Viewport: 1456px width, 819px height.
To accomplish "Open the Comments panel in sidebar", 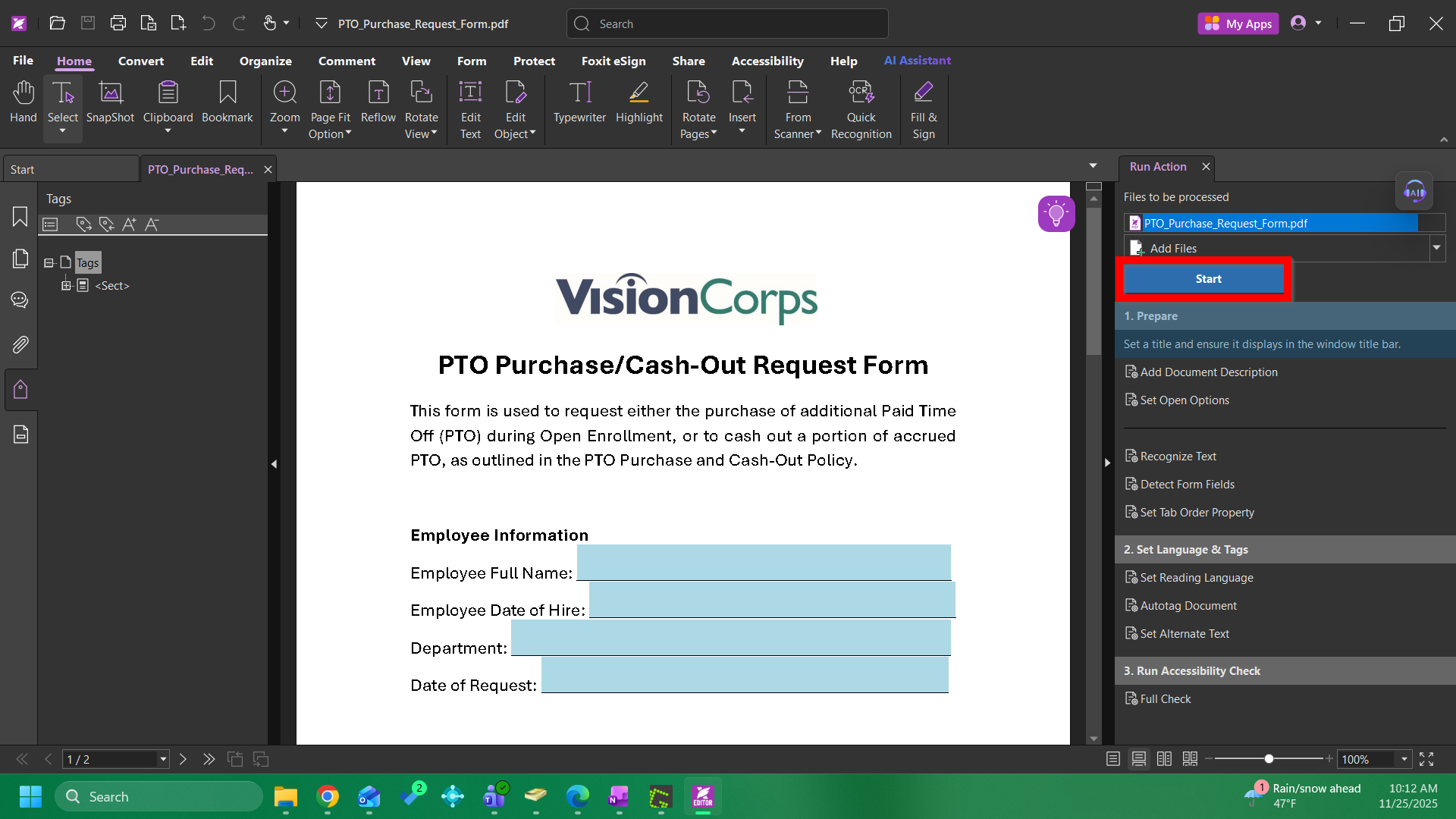I will point(20,300).
